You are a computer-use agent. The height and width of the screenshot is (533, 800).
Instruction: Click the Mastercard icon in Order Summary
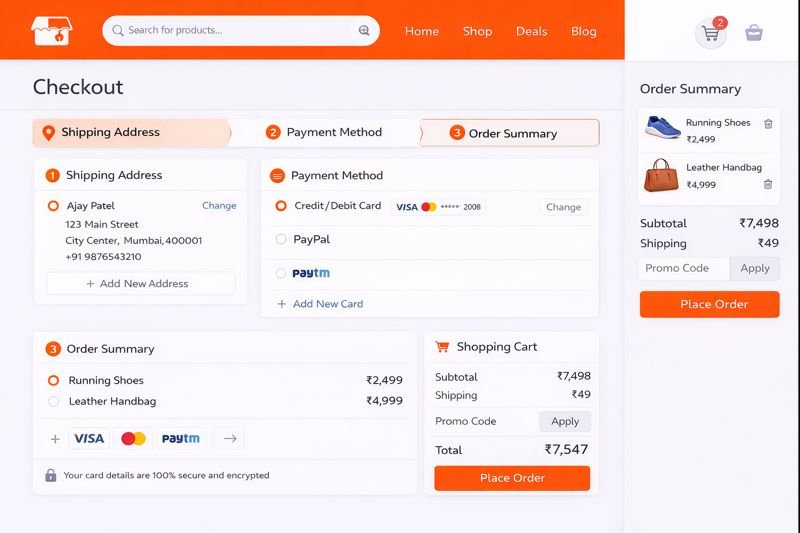point(133,438)
